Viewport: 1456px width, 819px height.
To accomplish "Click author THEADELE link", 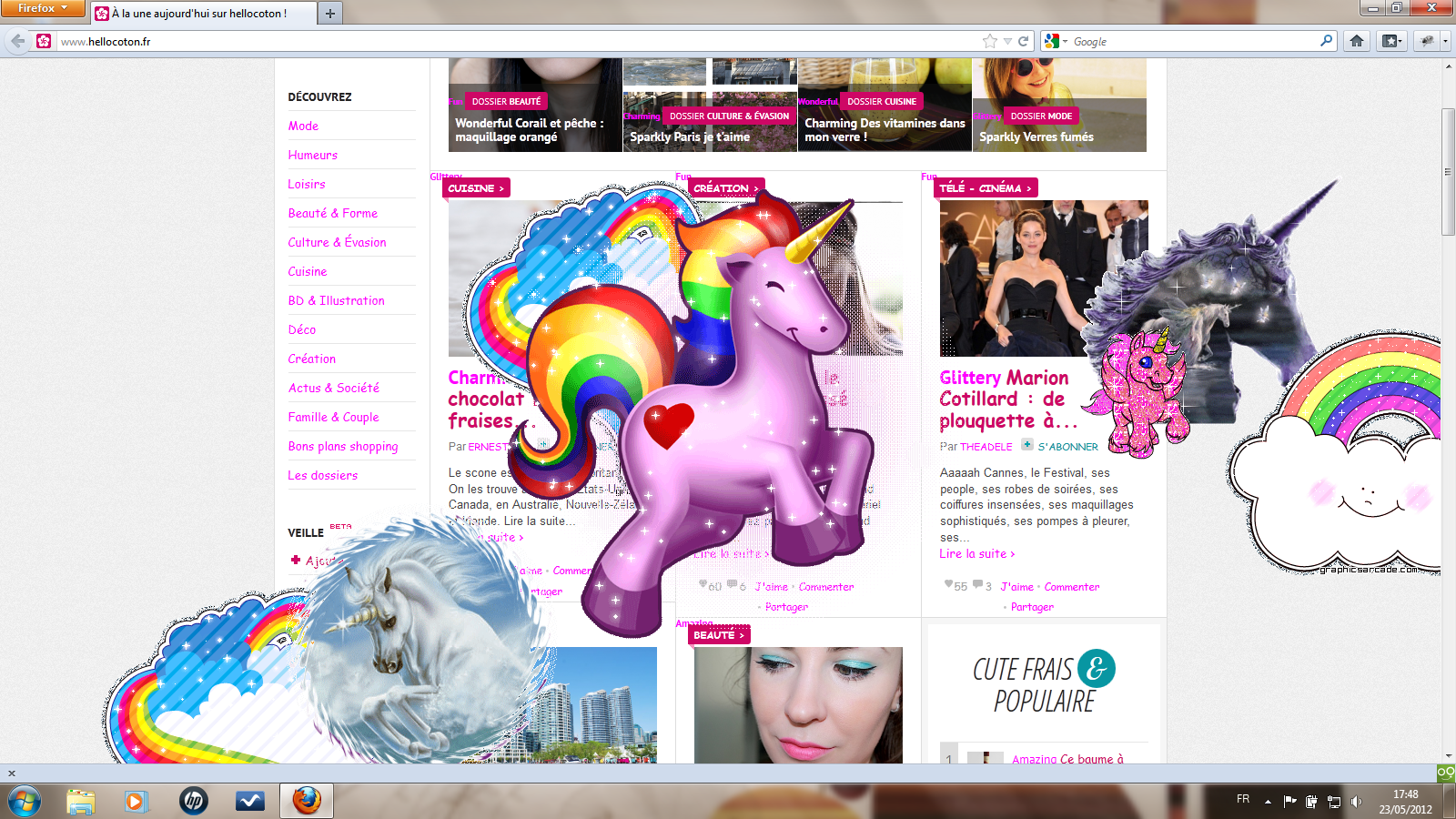I will (x=986, y=447).
